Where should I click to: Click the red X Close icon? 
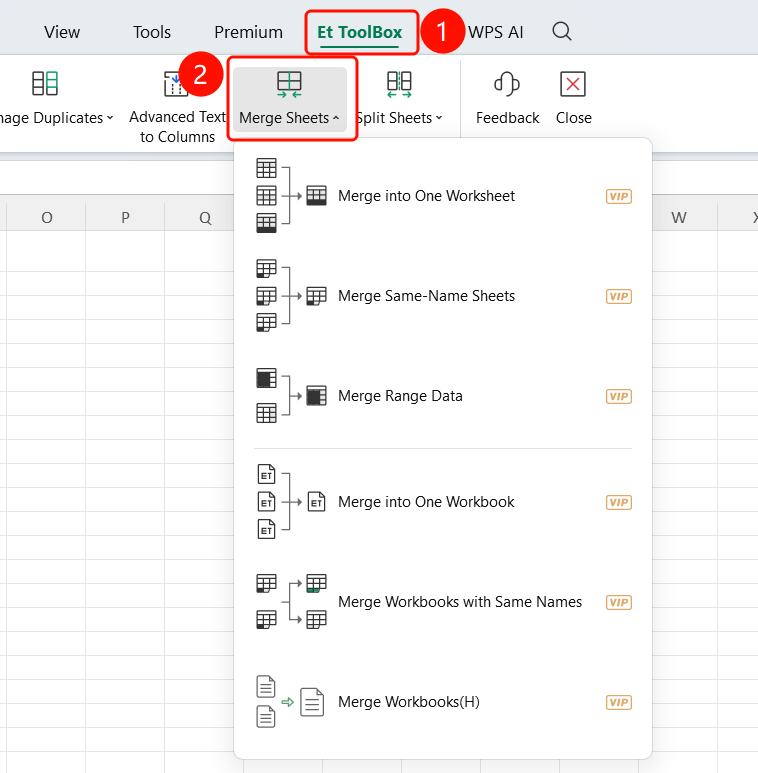(573, 84)
